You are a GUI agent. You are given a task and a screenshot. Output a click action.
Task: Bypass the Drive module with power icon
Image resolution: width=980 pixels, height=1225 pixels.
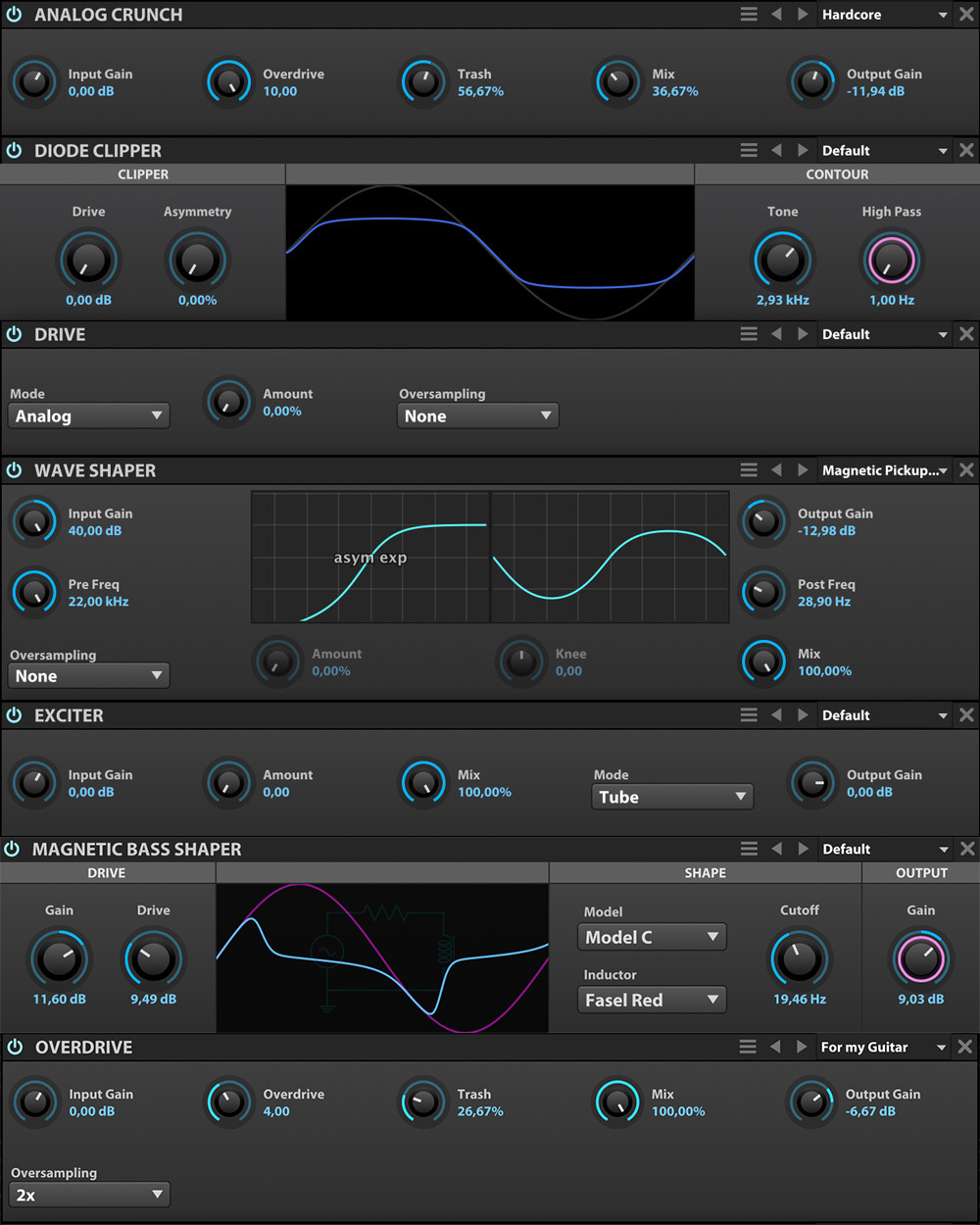coord(14,334)
